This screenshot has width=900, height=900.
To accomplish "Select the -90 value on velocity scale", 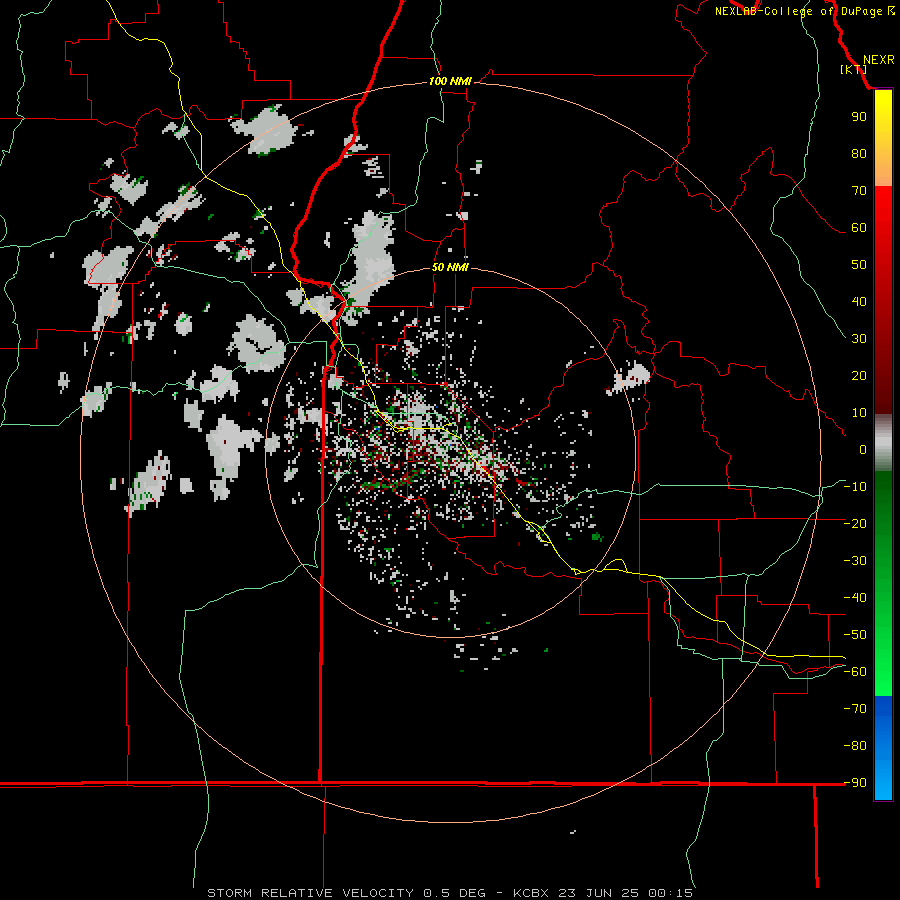I will [855, 783].
